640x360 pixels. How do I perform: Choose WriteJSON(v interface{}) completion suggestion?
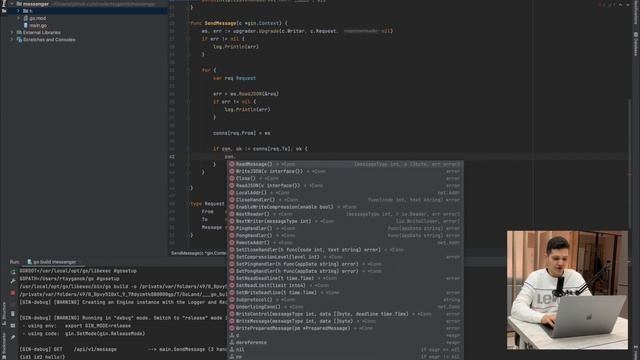345,171
